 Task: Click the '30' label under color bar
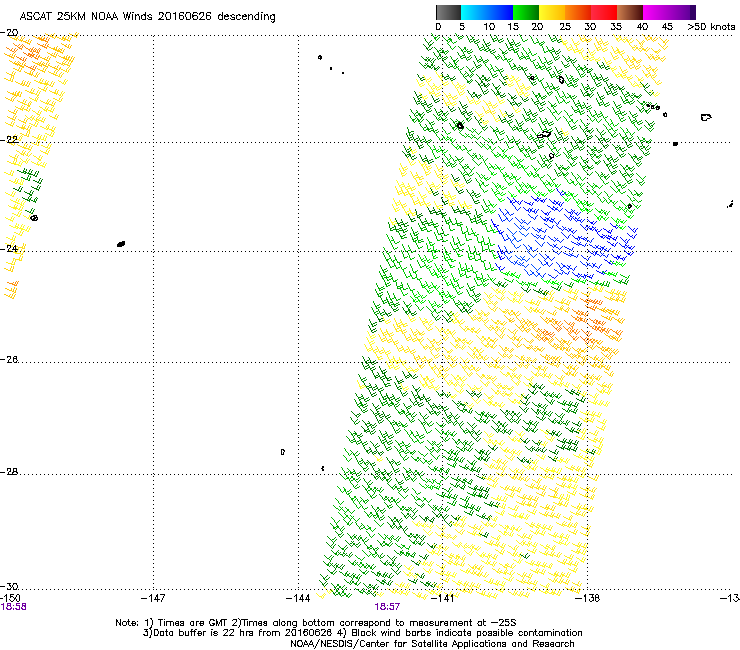pyautogui.click(x=590, y=27)
